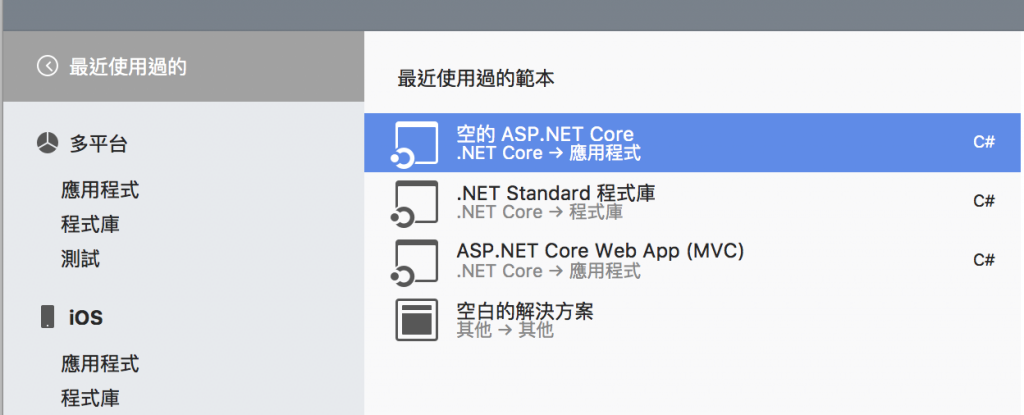Screen dimensions: 1024x415
Task: Open C# language selector on .NET Standard 程式庫
Action: pos(984,201)
